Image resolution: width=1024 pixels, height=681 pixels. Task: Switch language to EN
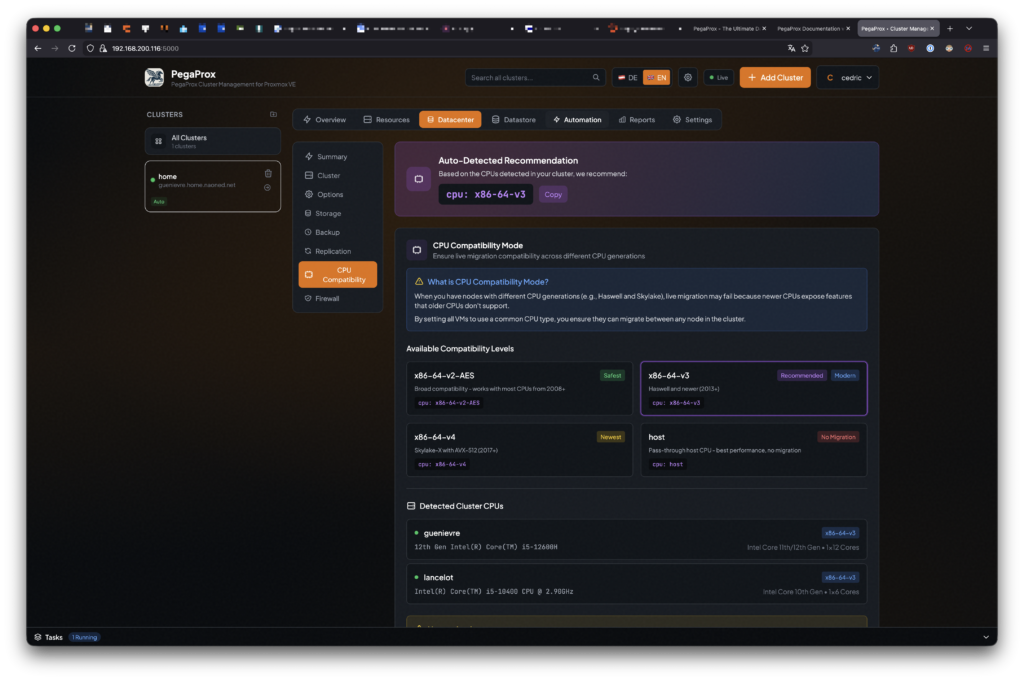point(656,77)
